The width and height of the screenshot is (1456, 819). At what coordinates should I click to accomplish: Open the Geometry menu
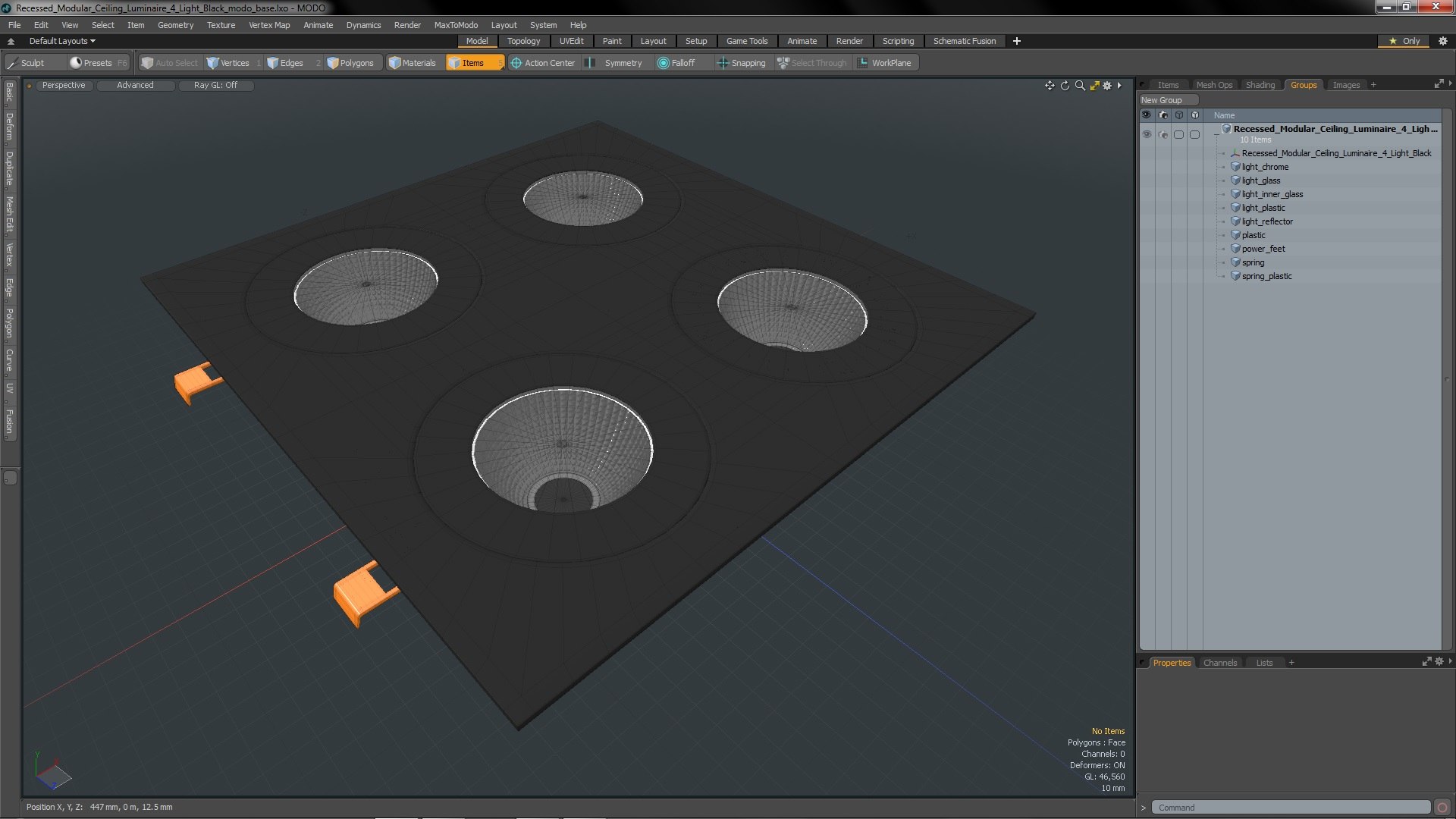click(x=175, y=25)
